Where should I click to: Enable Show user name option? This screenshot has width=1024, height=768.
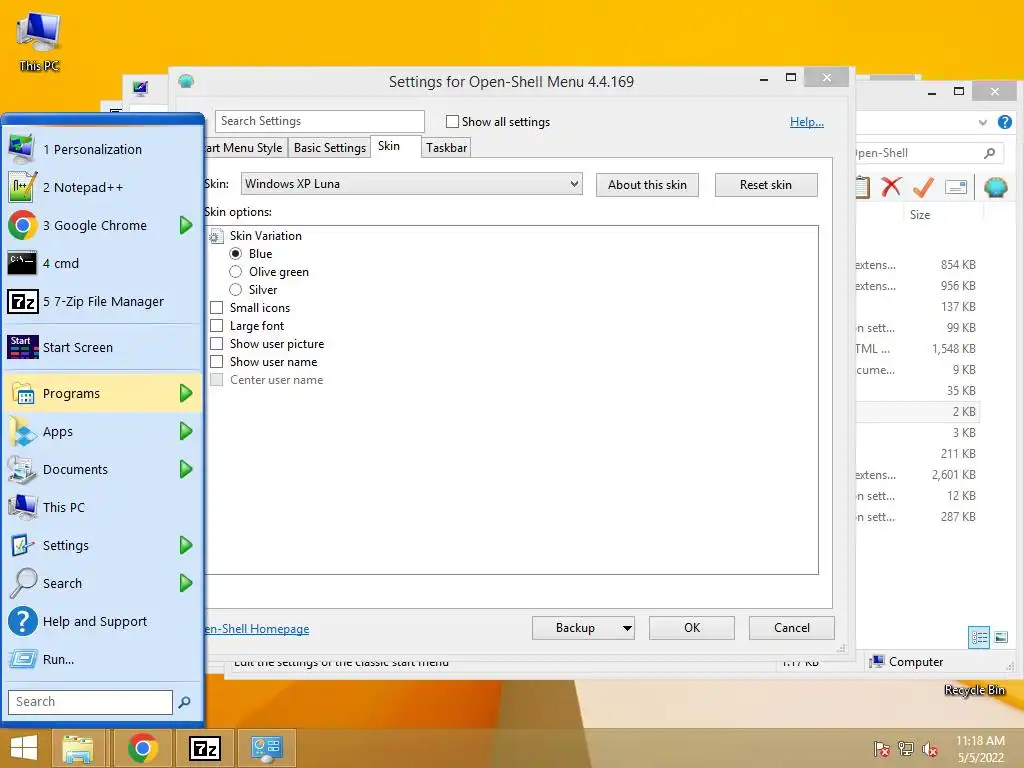point(217,361)
